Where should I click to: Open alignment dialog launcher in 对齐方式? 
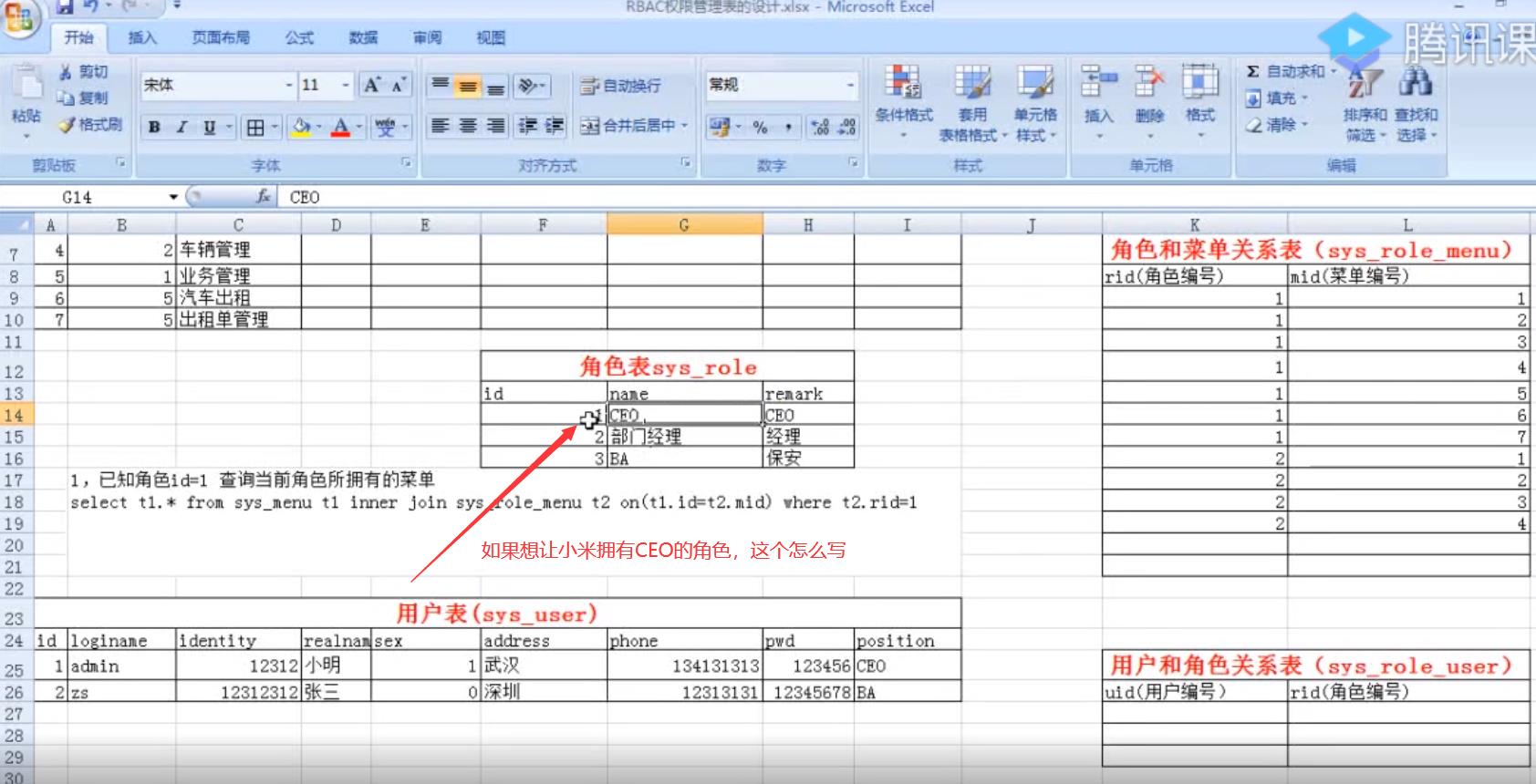pyautogui.click(x=686, y=163)
